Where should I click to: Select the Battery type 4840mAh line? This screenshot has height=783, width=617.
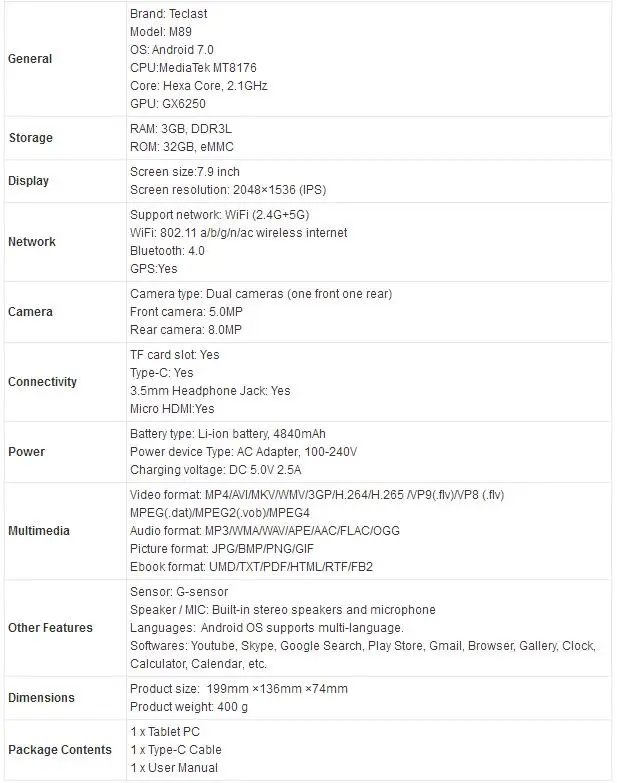(x=228, y=434)
